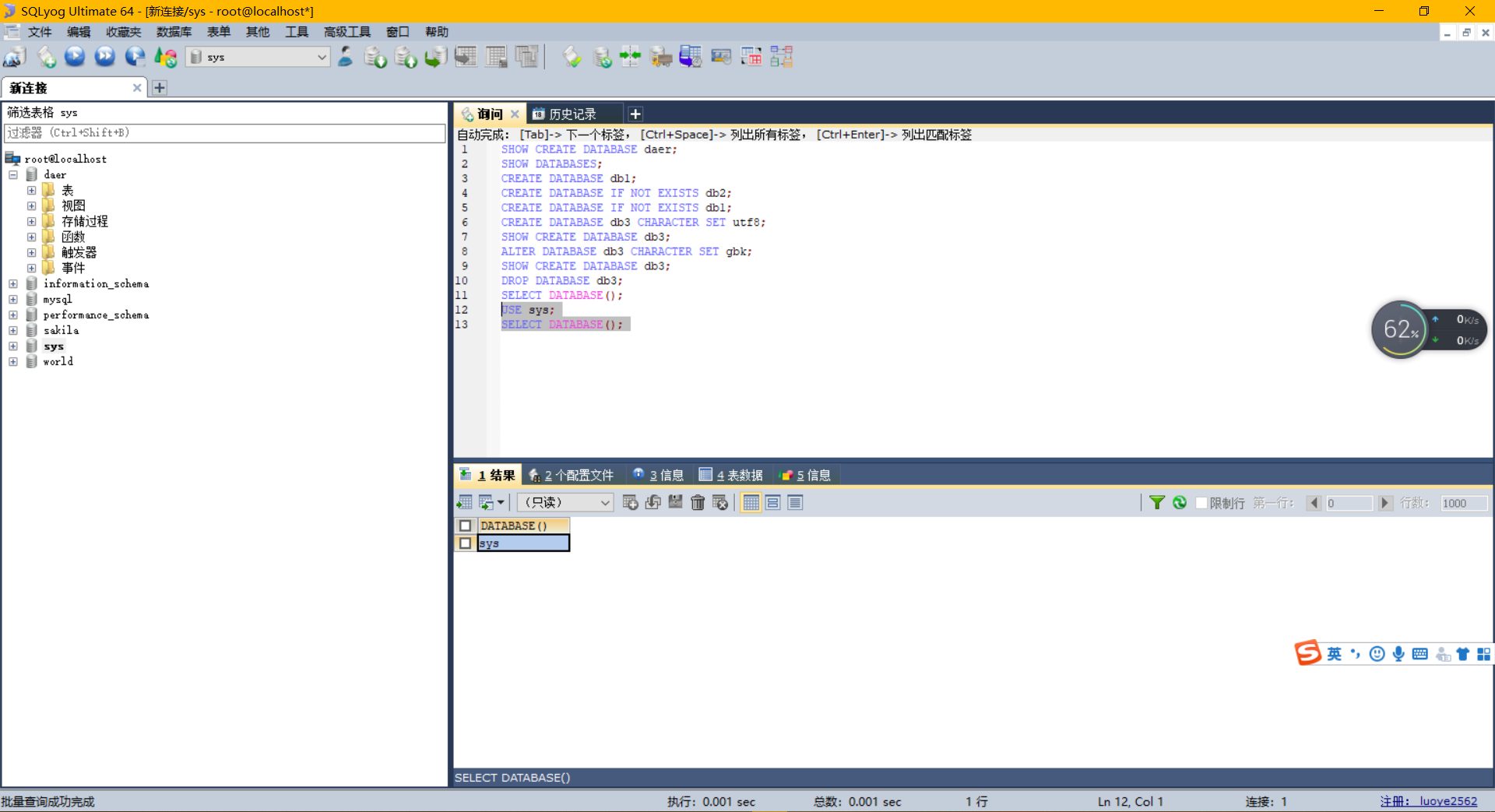Switch to text view icon in results
This screenshot has height=812, width=1495.
[795, 503]
